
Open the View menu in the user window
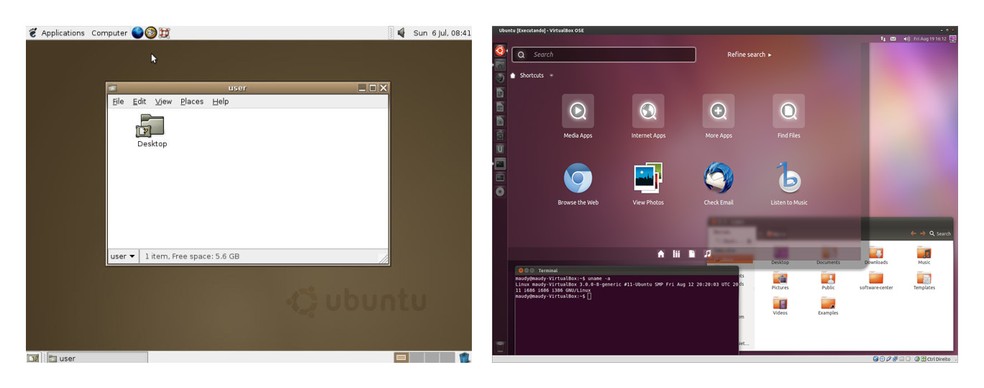click(x=163, y=101)
